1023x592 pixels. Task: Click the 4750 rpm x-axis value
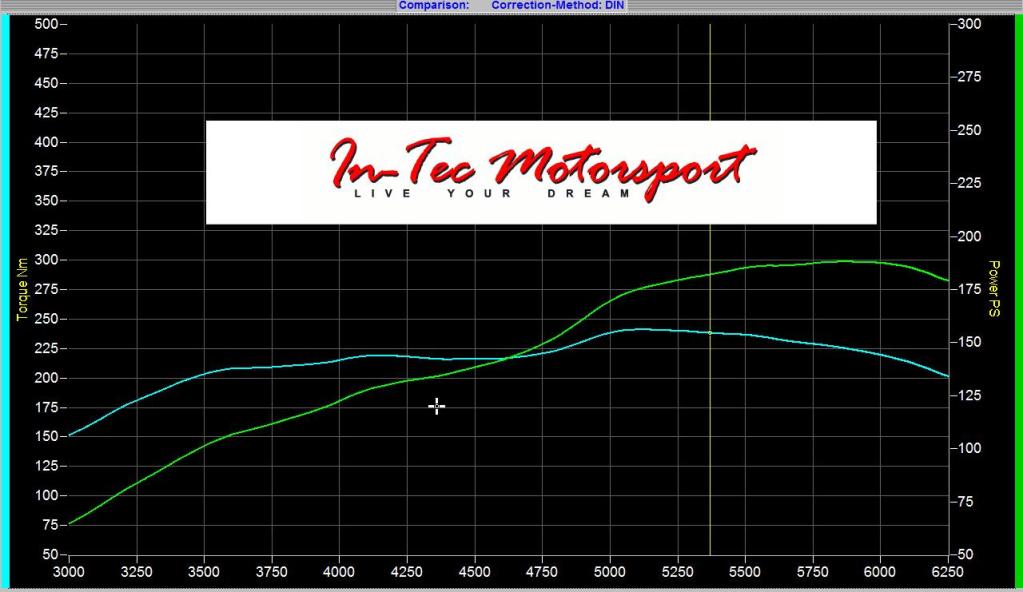(542, 572)
